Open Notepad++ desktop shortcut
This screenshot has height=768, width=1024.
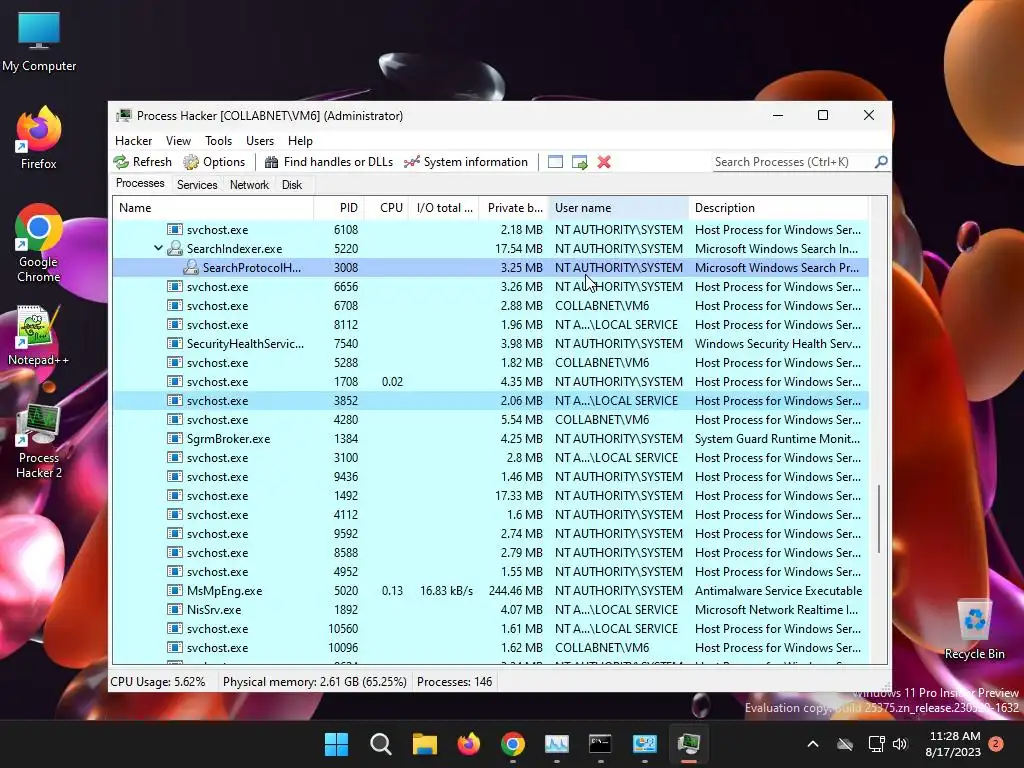39,336
